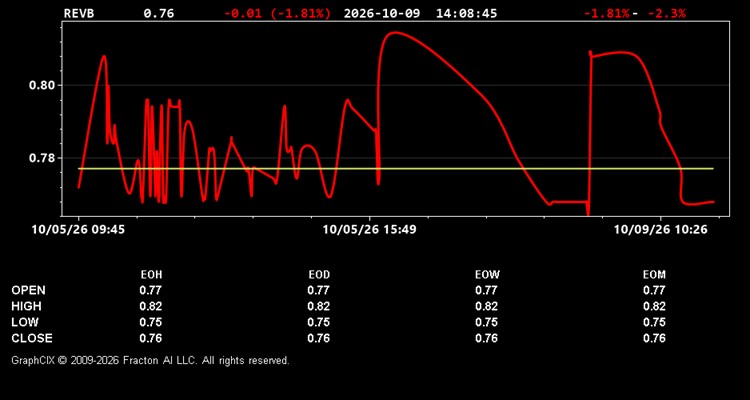The image size is (750, 400).
Task: Click the EOH CLOSE value 0.76
Action: pos(151,338)
